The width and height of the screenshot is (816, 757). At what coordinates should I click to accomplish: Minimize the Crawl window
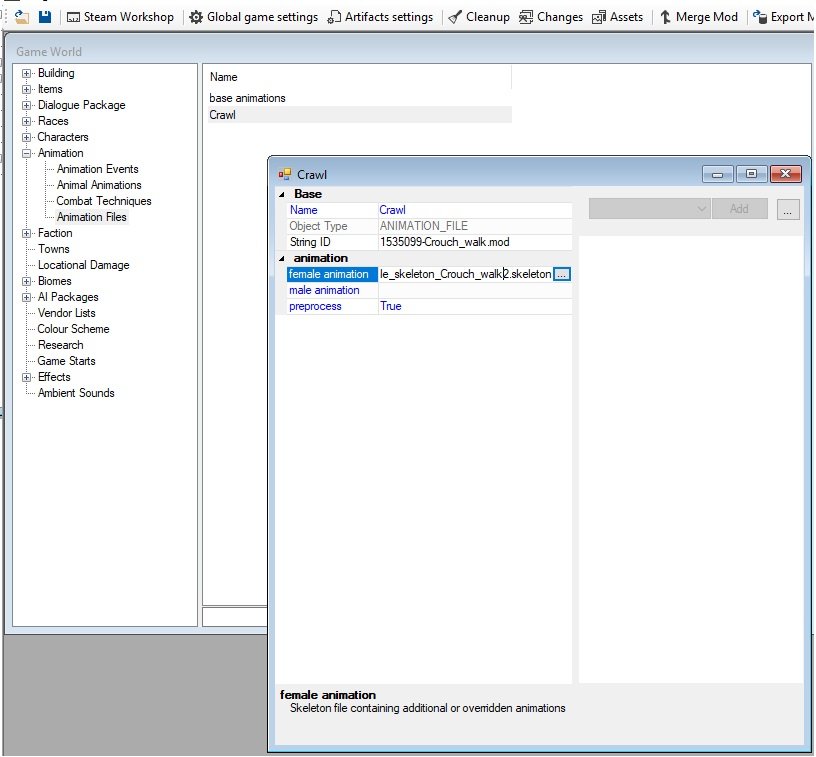(718, 174)
